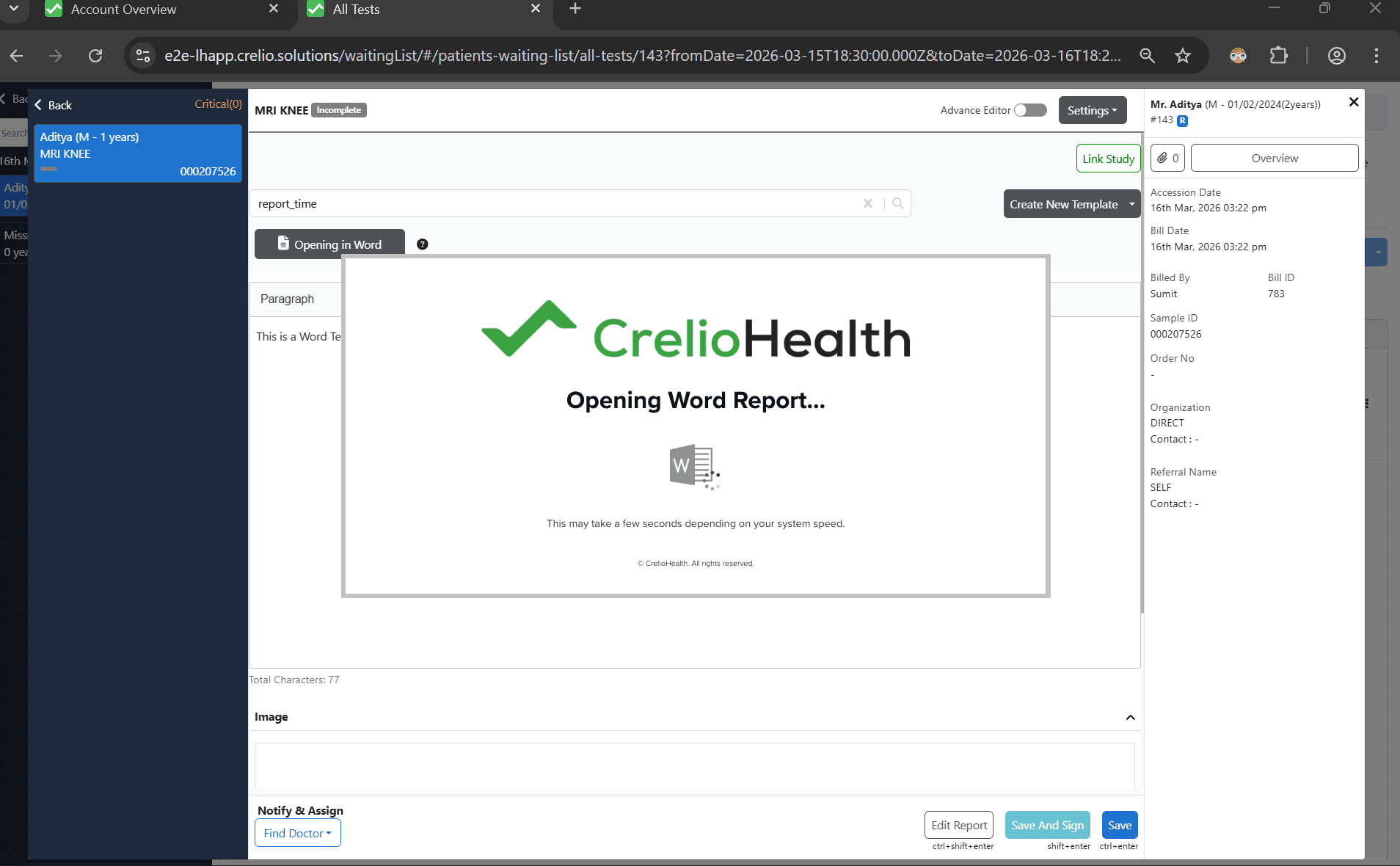Toggle the Advance Editor switch
The image size is (1400, 866).
pyautogui.click(x=1030, y=110)
